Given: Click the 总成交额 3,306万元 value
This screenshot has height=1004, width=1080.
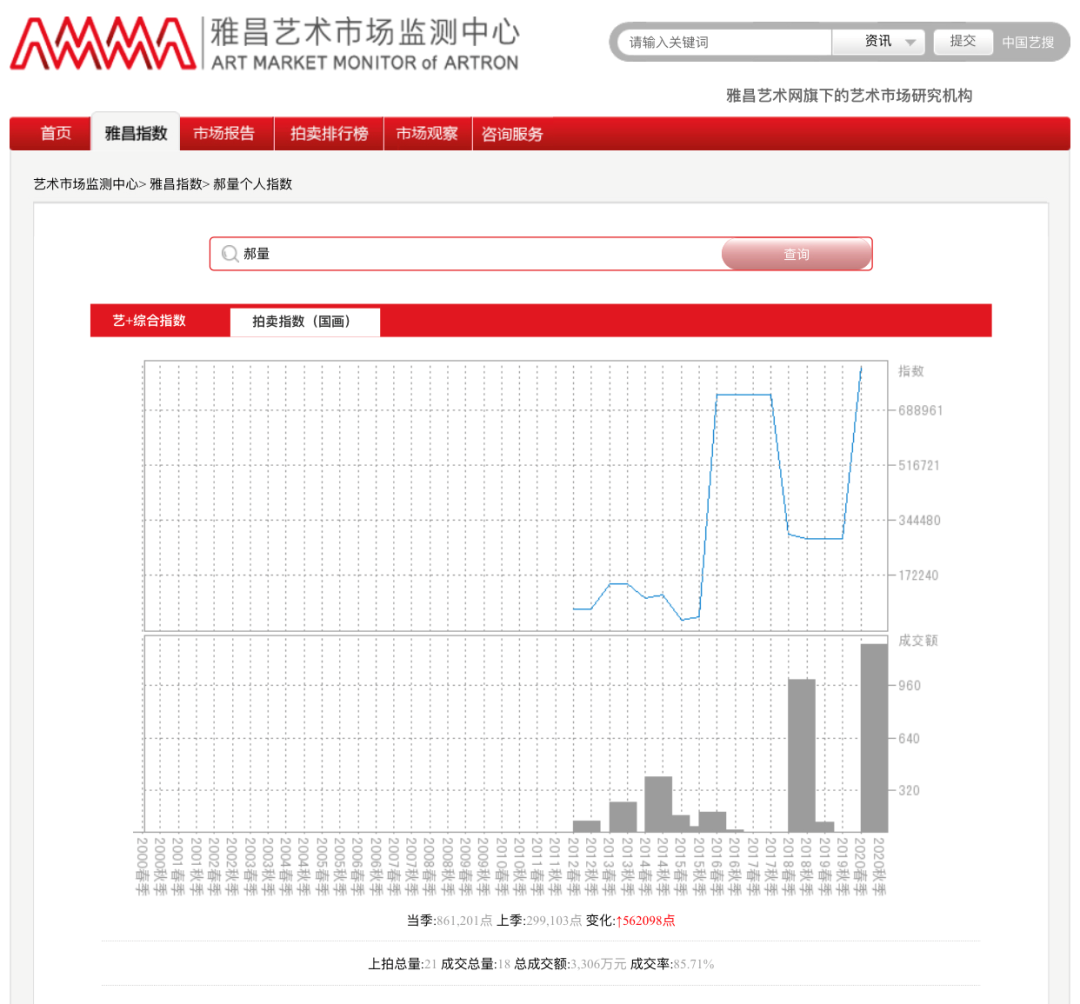Looking at the screenshot, I should (598, 964).
